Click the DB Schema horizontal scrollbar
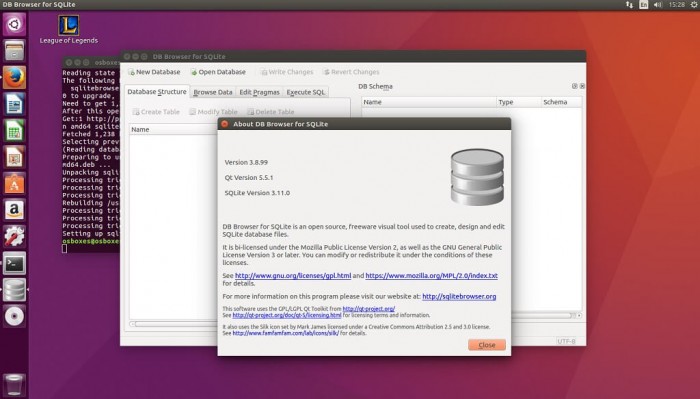Image resolution: width=700 pixels, height=399 pixels. tap(546, 316)
